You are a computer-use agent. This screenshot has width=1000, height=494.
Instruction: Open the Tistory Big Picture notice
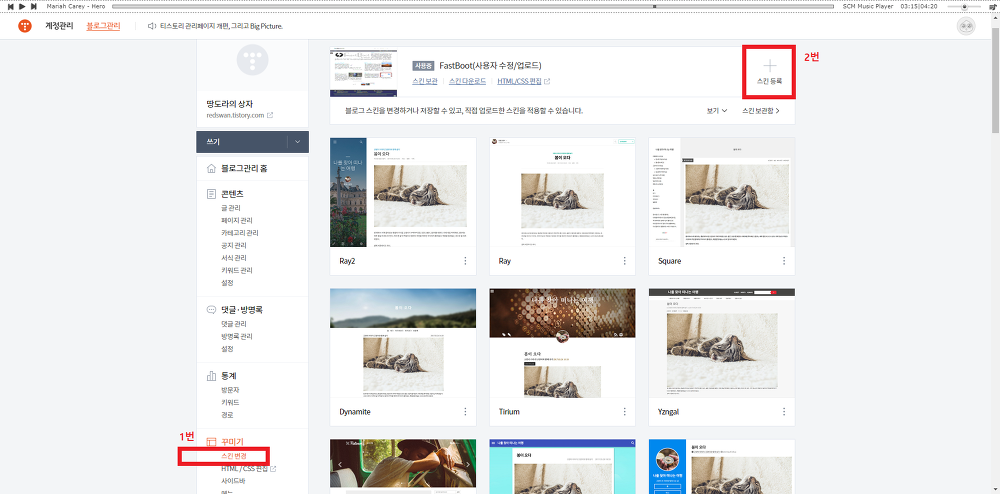click(221, 26)
